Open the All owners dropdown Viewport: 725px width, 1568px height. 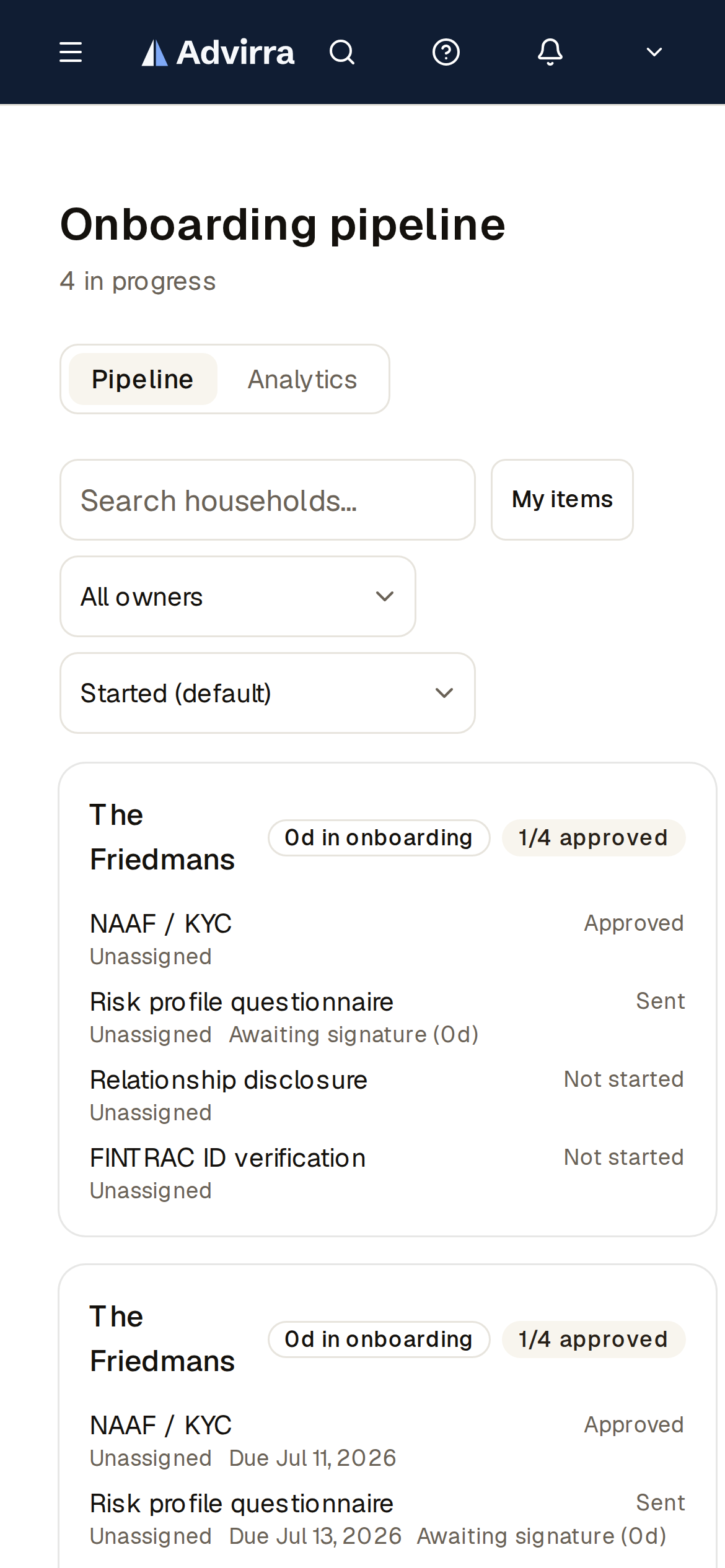pyautogui.click(x=238, y=596)
